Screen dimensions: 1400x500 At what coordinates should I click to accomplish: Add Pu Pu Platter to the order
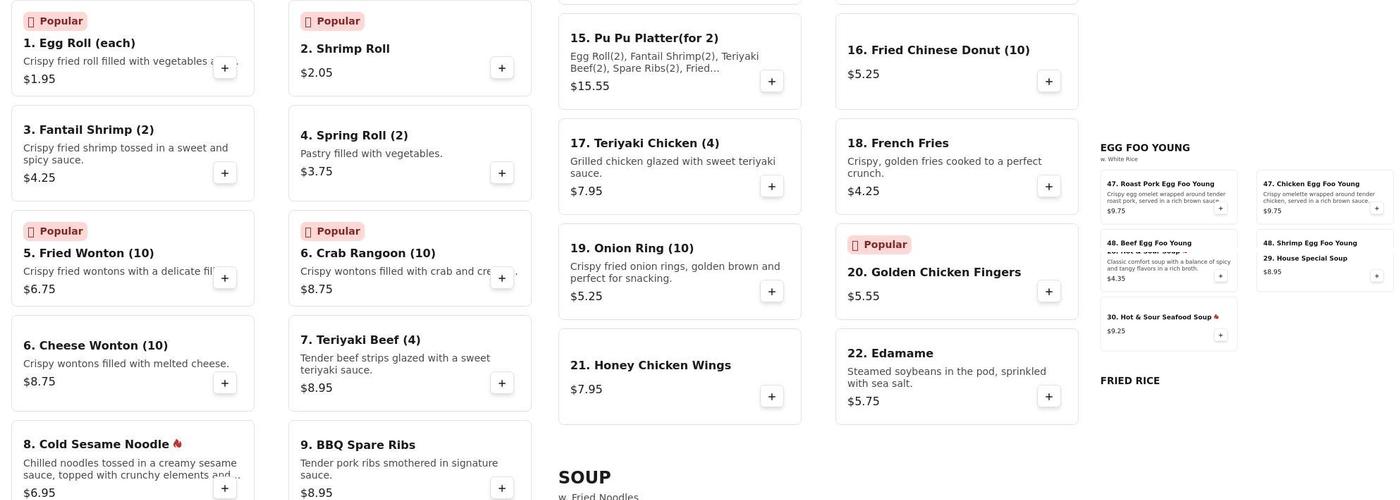[772, 81]
